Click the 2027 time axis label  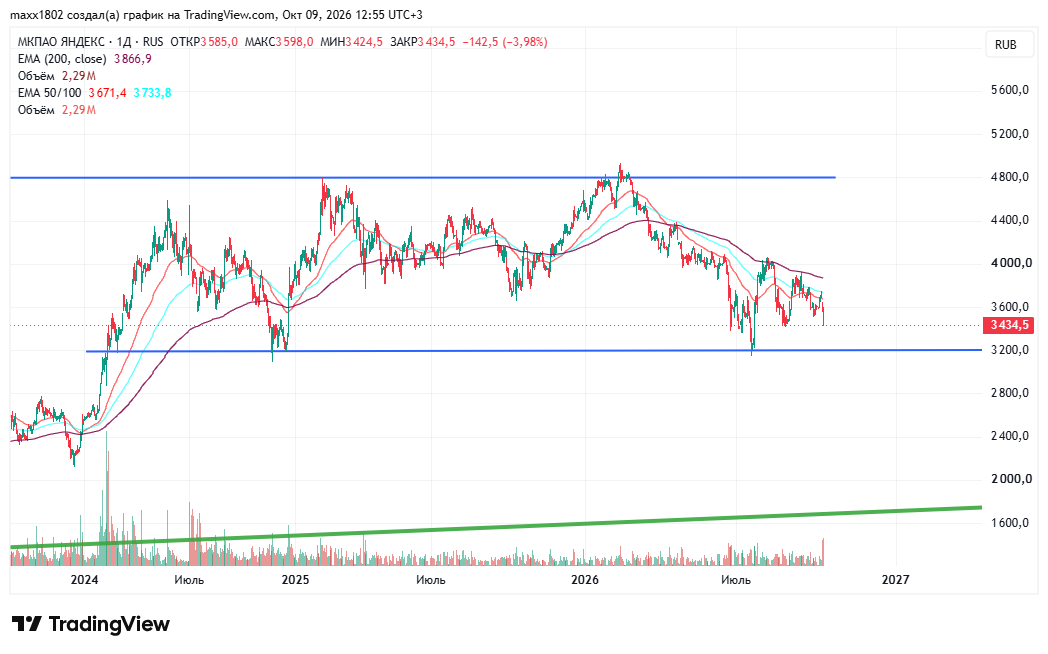coord(895,579)
